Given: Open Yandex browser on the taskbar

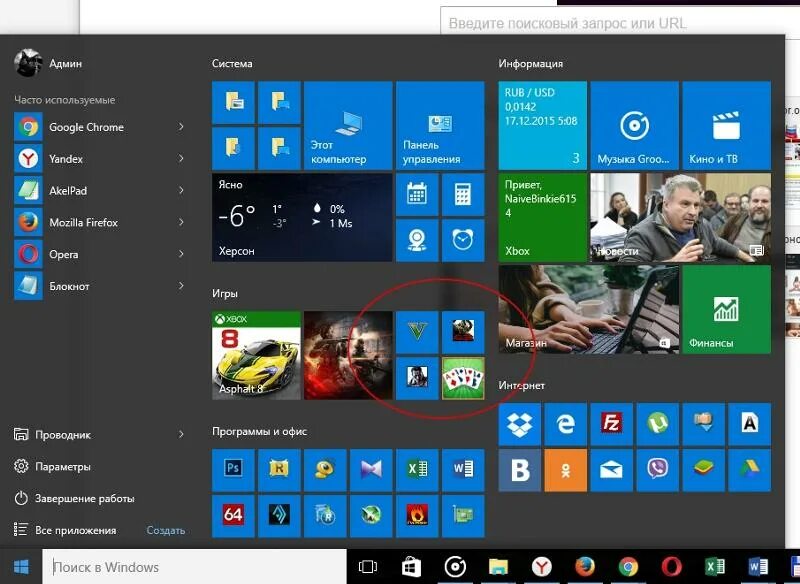Looking at the screenshot, I should 541,567.
